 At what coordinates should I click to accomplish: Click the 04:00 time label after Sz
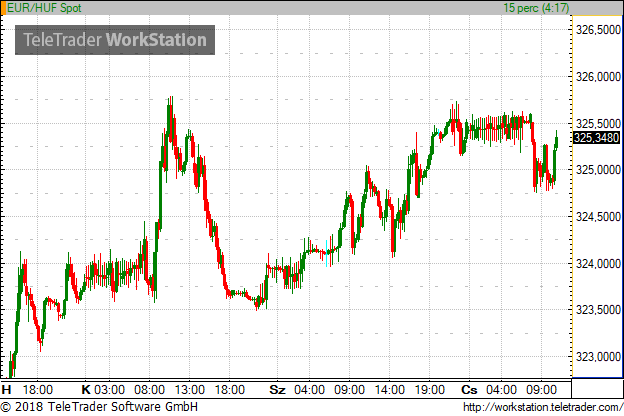[x=309, y=389]
